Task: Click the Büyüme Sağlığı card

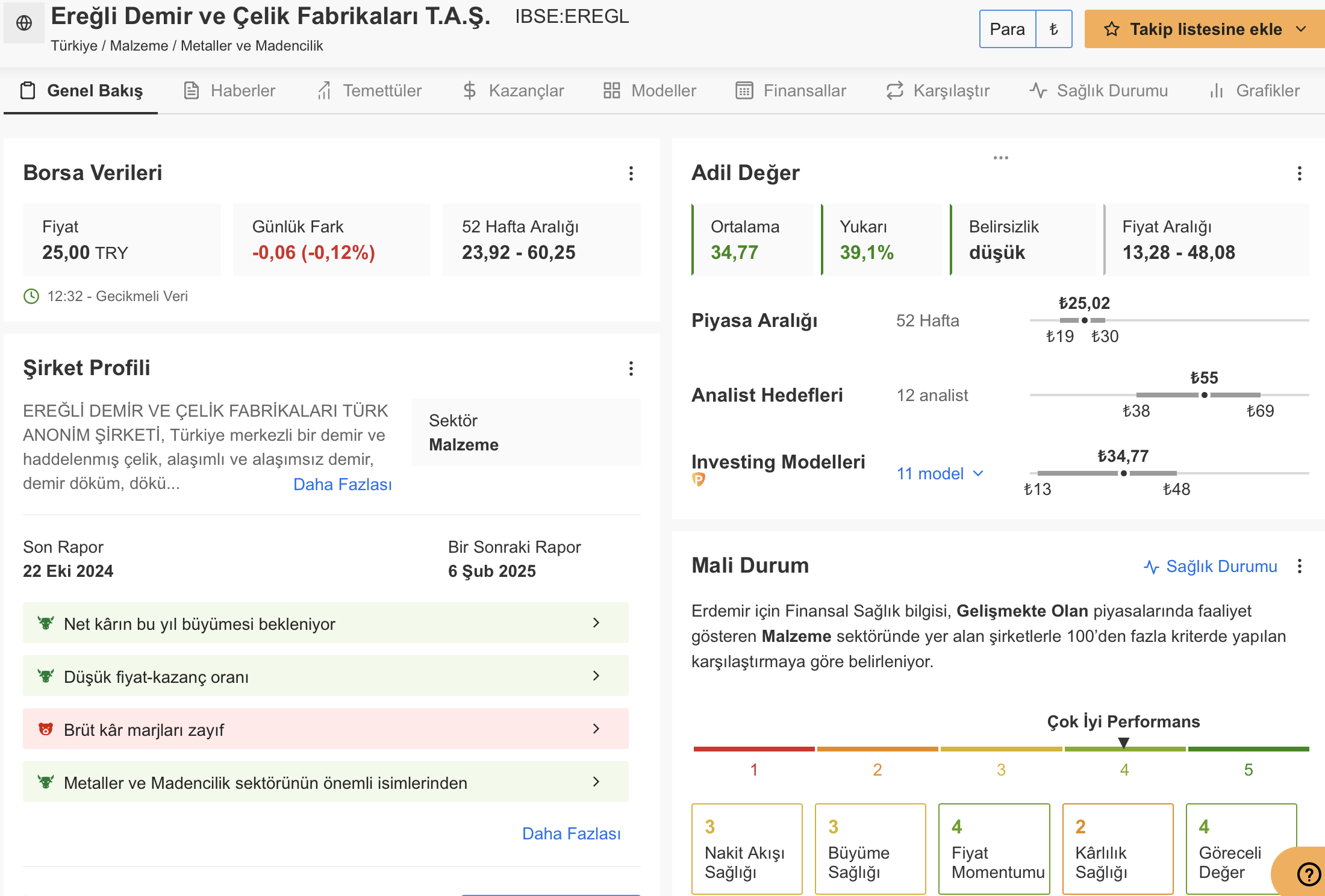Action: pyautogui.click(x=870, y=848)
